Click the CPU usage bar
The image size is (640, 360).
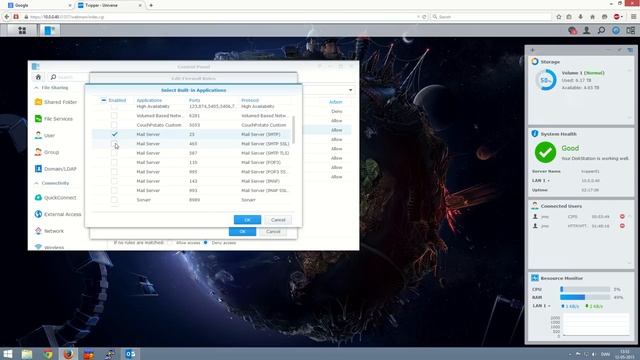click(585, 289)
